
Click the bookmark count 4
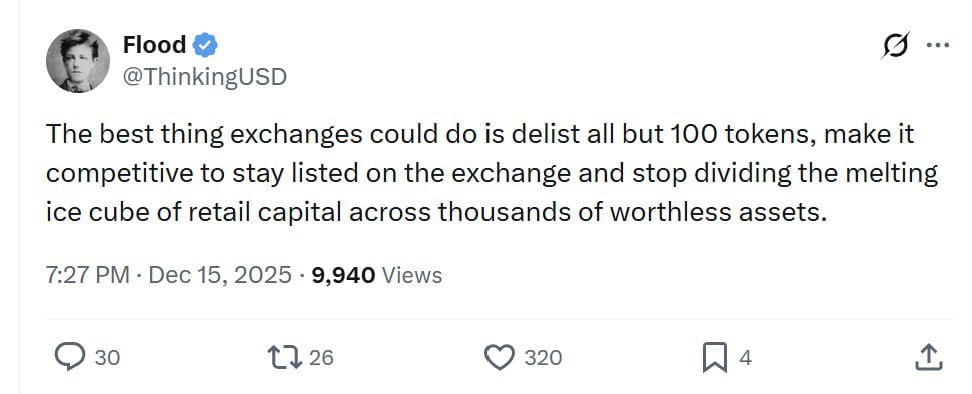pyautogui.click(x=745, y=358)
